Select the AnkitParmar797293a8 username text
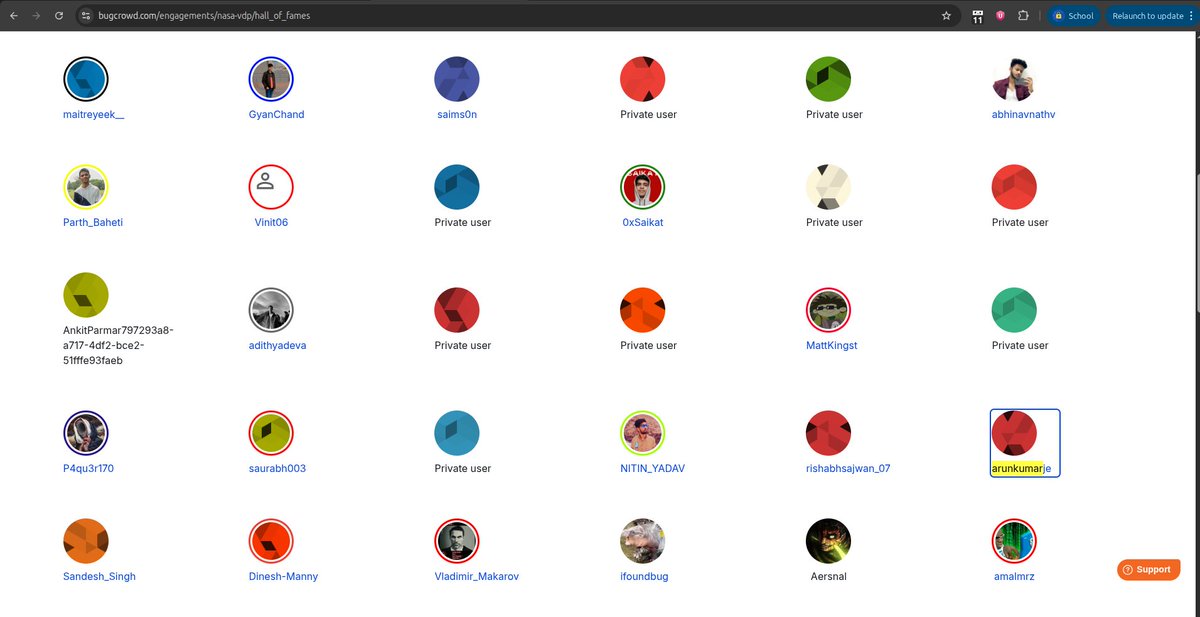Image resolution: width=1200 pixels, height=617 pixels. (118, 345)
